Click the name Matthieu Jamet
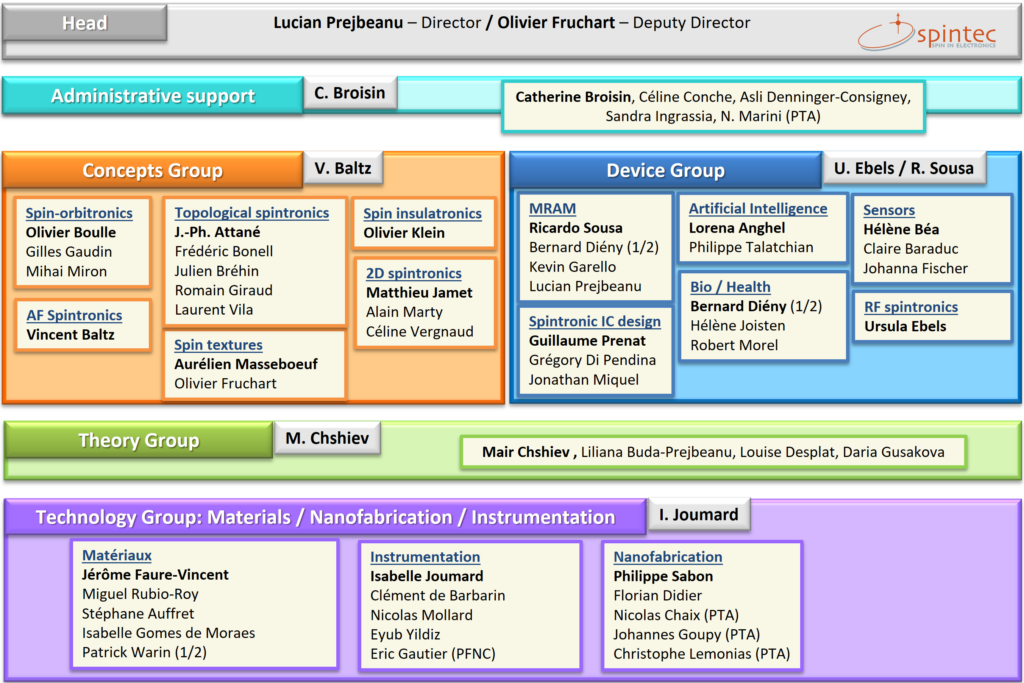Viewport: 1024px width, 683px height. coord(419,293)
